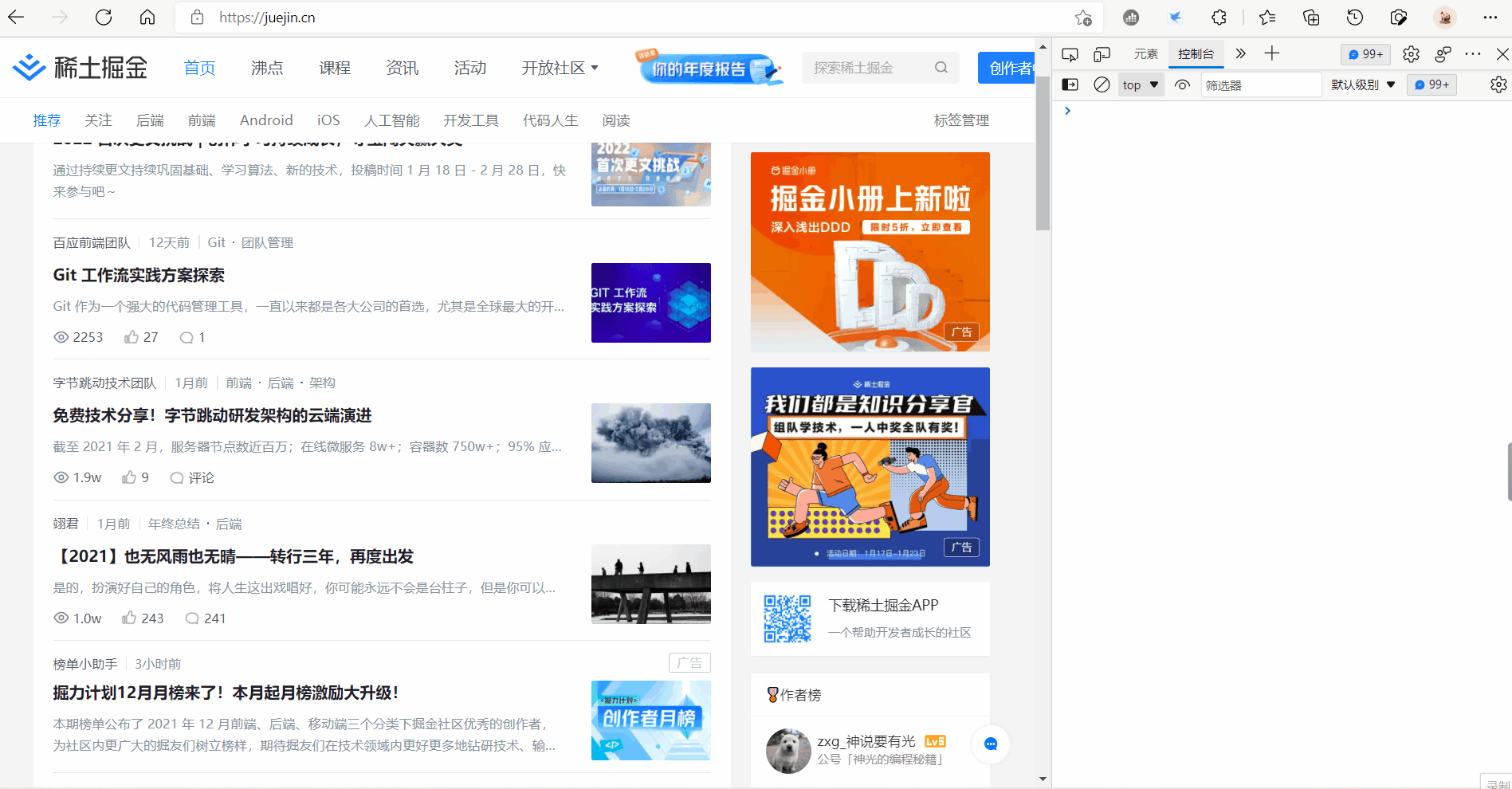Click the browser address bar URL
Viewport: 1512px width, 789px height.
268,18
